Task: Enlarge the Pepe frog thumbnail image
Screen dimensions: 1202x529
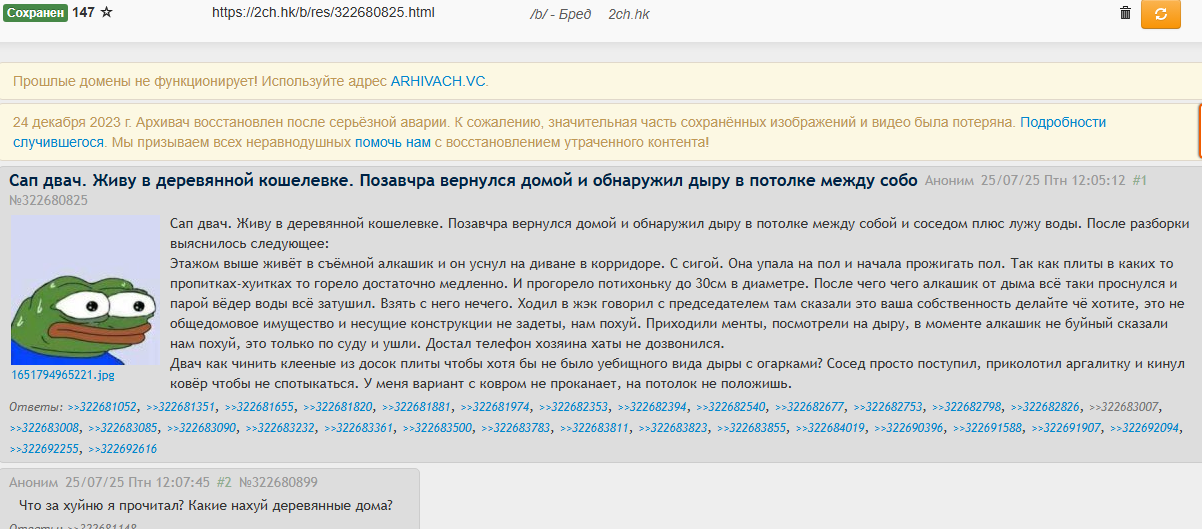Action: pos(85,290)
